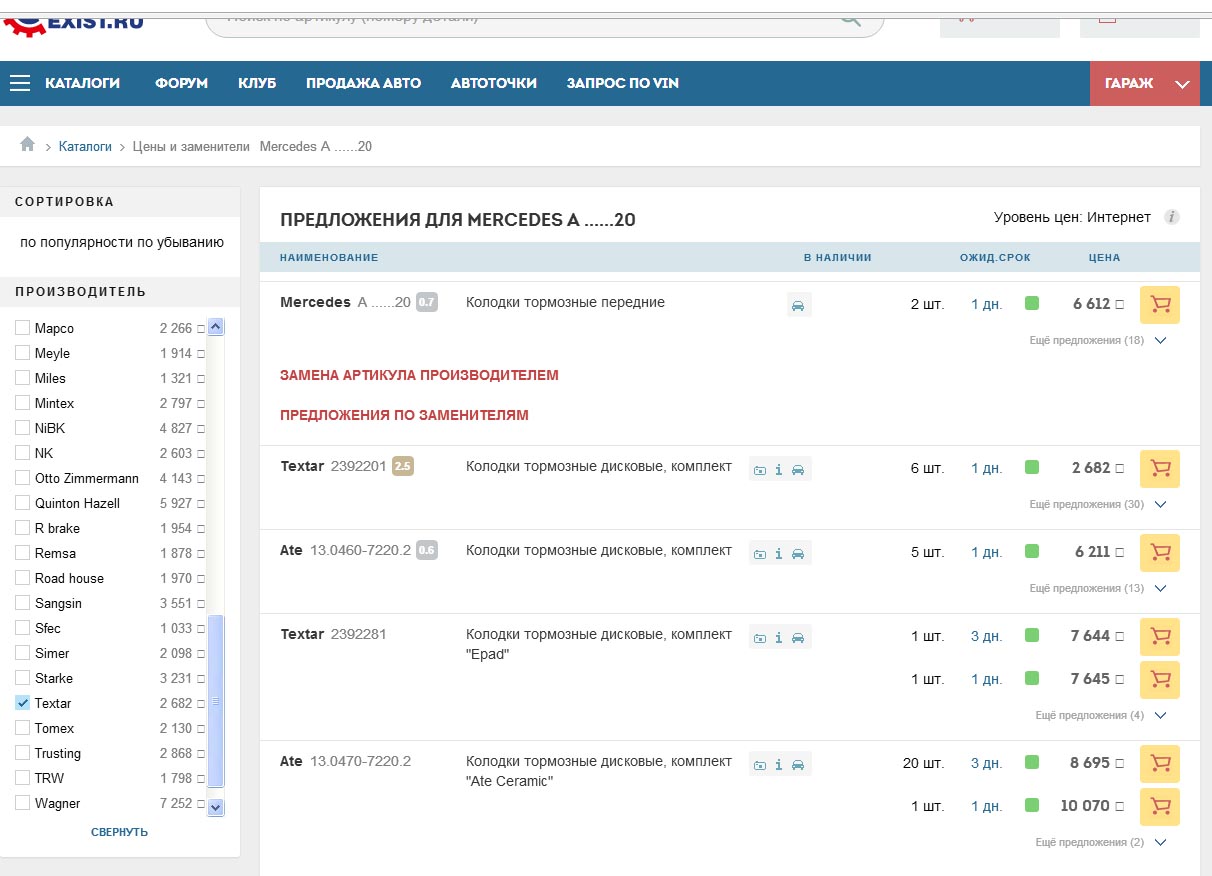Viewport: 1212px width, 876px height.
Task: Add Mercedes 6 612 offer to cart
Action: 1160,305
